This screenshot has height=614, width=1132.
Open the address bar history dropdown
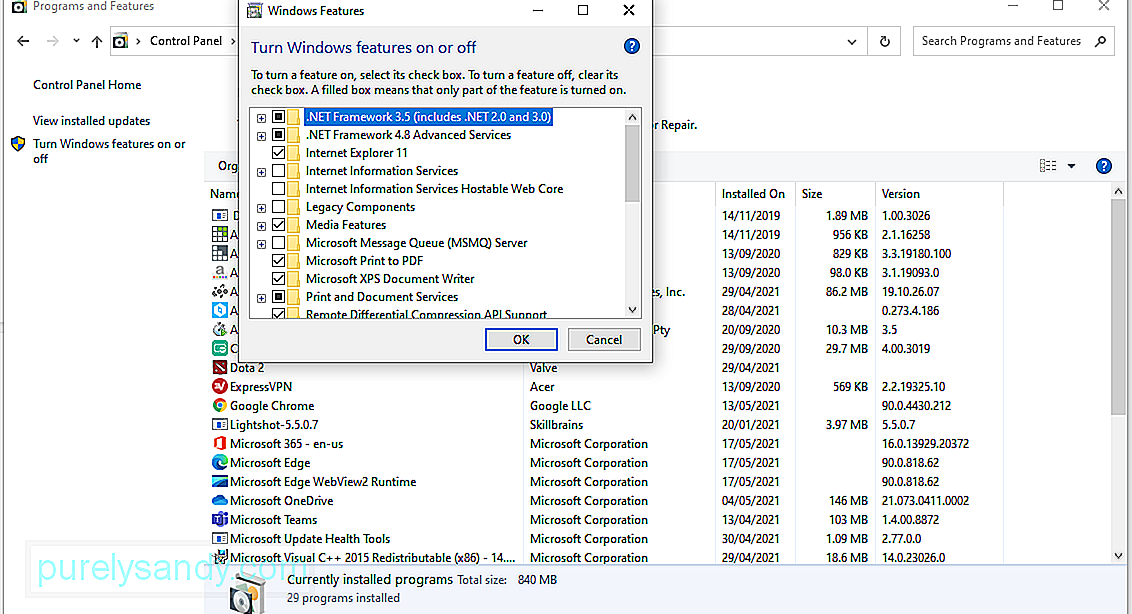click(852, 42)
